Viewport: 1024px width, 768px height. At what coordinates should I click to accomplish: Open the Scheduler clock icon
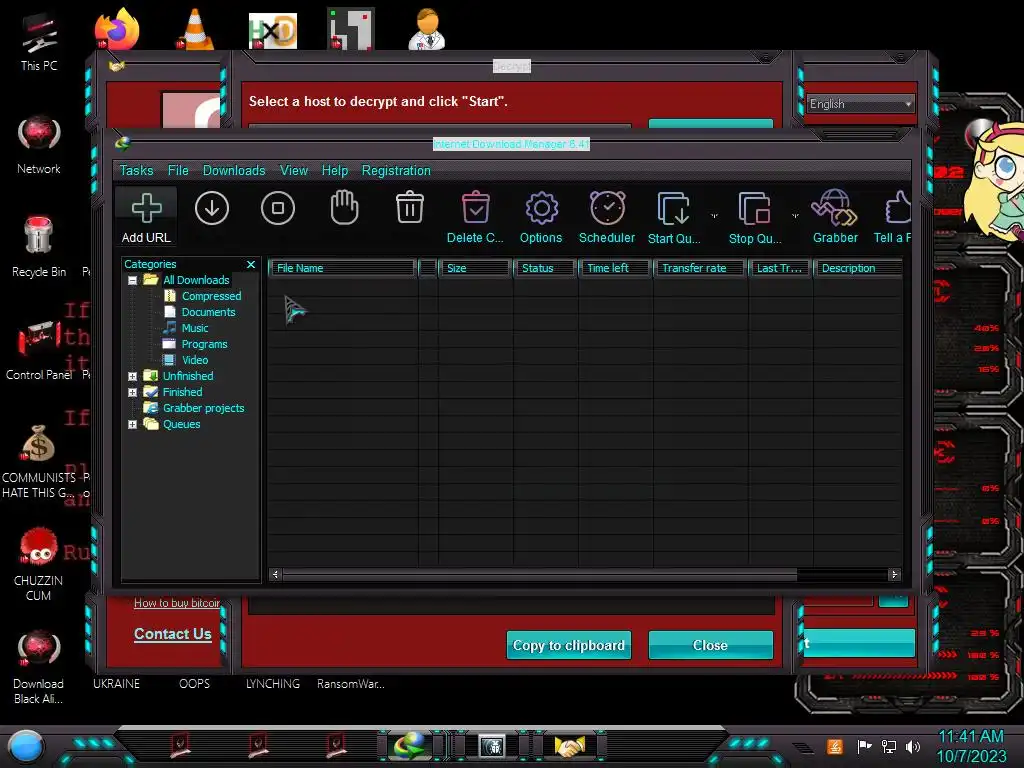(x=607, y=217)
